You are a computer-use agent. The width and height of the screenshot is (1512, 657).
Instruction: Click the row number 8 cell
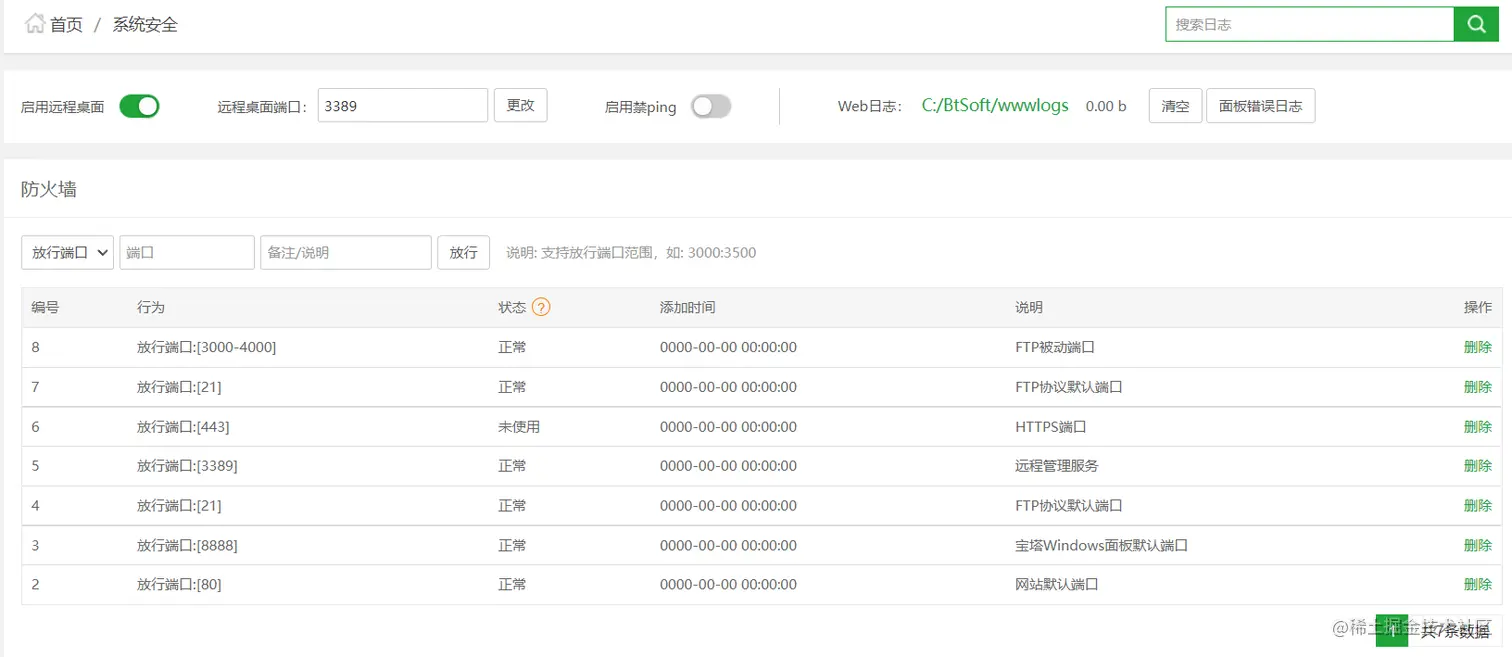(x=36, y=347)
